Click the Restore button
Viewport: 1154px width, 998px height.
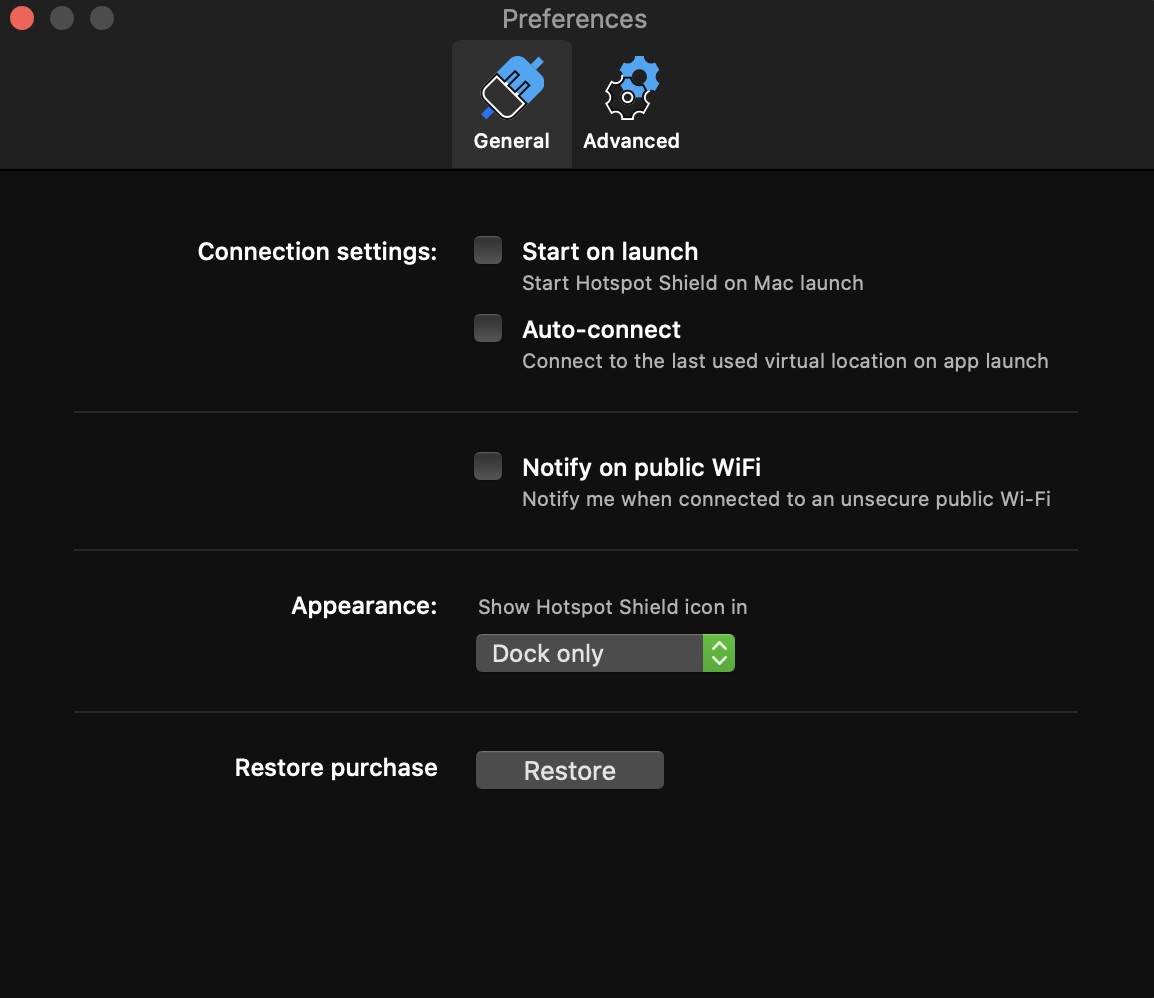point(570,770)
